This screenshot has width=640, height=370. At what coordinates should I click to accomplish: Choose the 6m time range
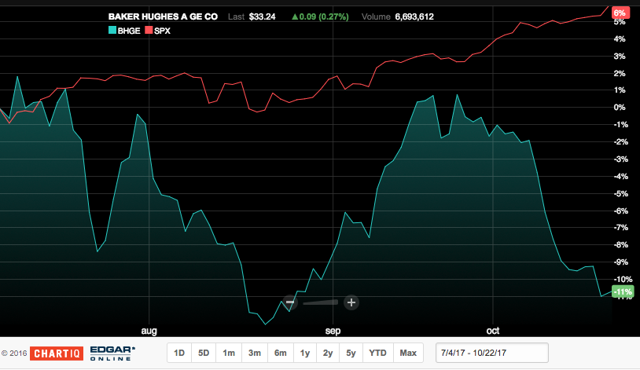tap(280, 353)
